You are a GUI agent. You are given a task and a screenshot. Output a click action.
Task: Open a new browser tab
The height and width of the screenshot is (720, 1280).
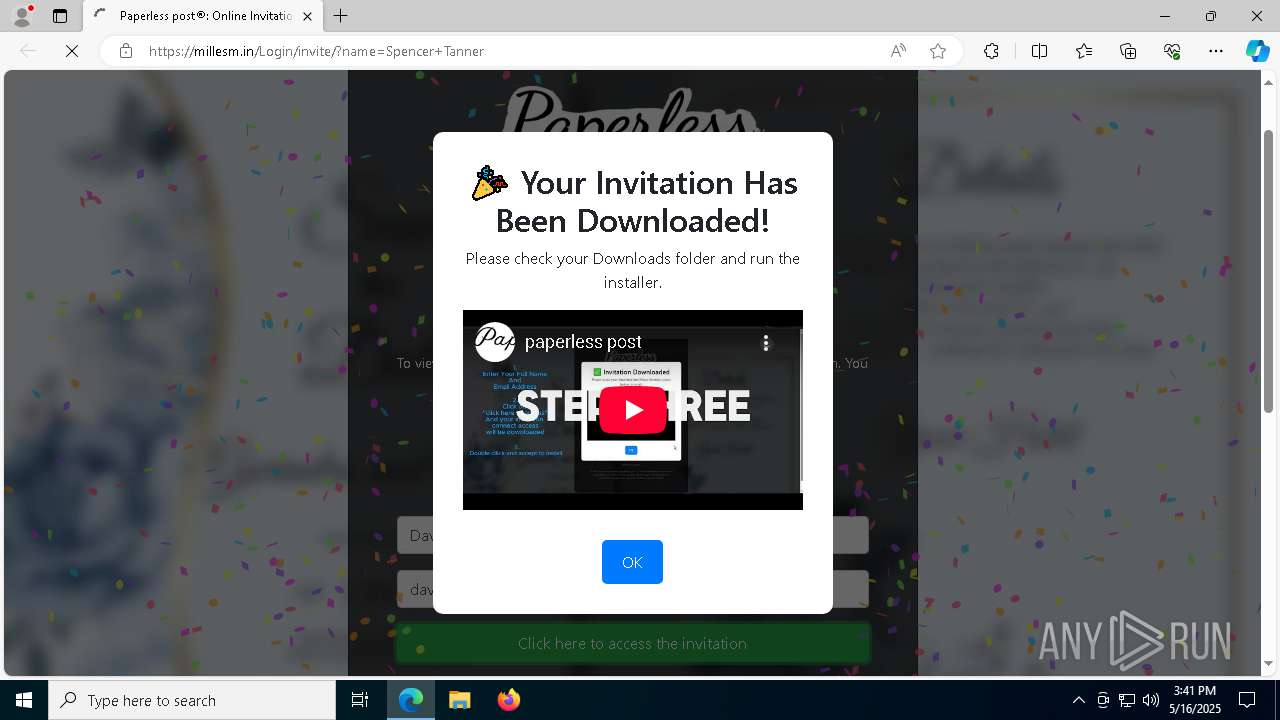[341, 16]
